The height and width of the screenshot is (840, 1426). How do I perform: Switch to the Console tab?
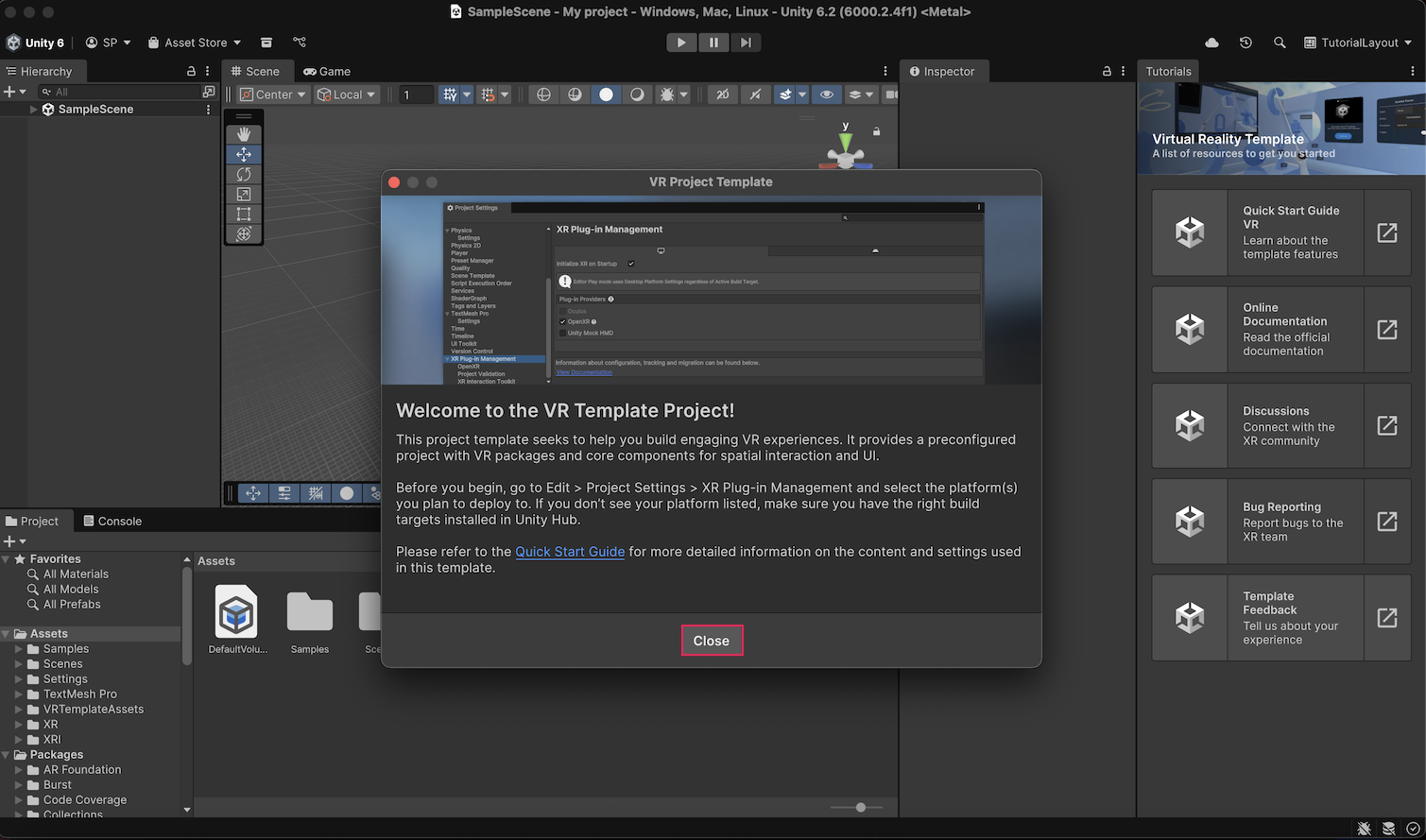click(x=112, y=521)
